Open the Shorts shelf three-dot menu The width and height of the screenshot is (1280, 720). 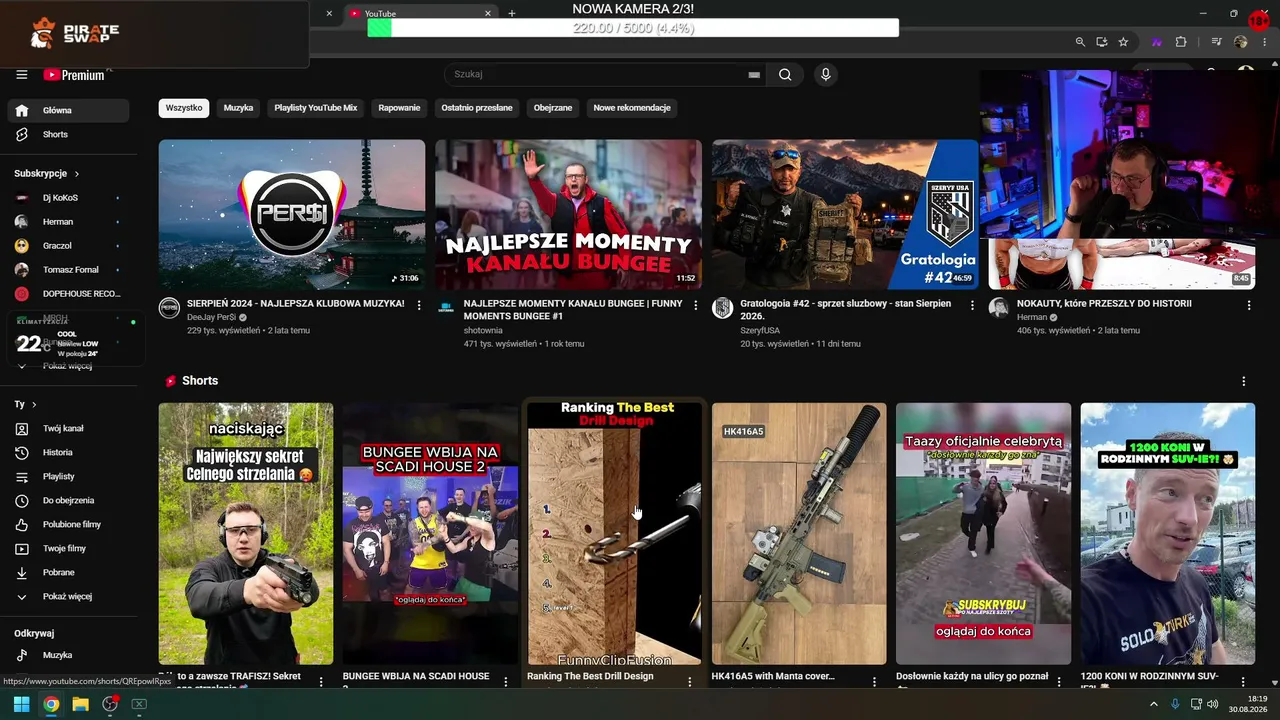pos(1244,381)
